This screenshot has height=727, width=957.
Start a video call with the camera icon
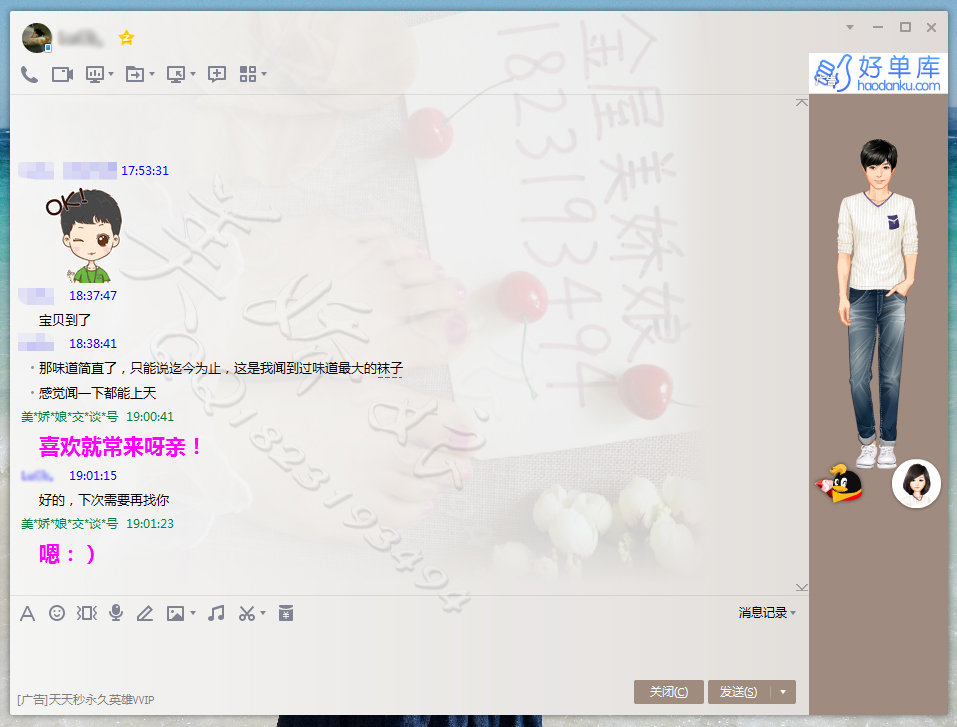click(63, 74)
